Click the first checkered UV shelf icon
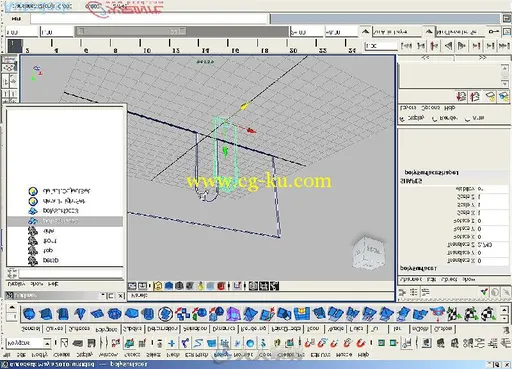 (x=453, y=314)
